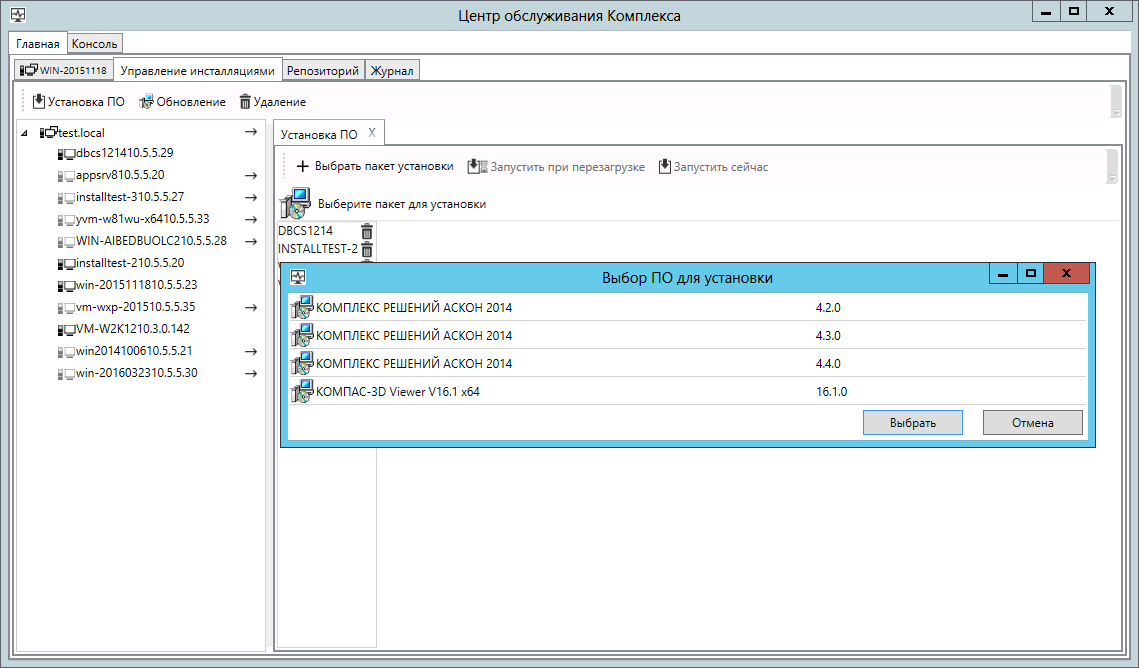Click the arrow next to test.local
Screen dimensions: 1139x668
pyautogui.click(x=251, y=132)
